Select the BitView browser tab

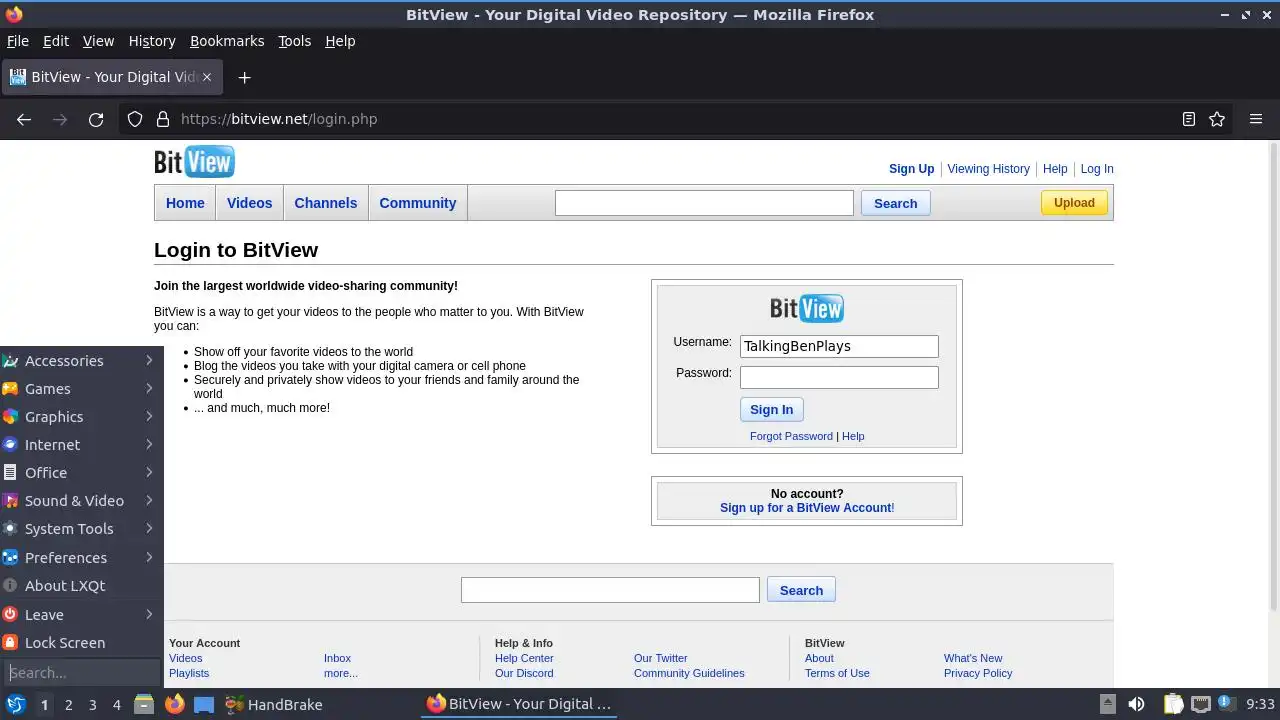tap(113, 77)
